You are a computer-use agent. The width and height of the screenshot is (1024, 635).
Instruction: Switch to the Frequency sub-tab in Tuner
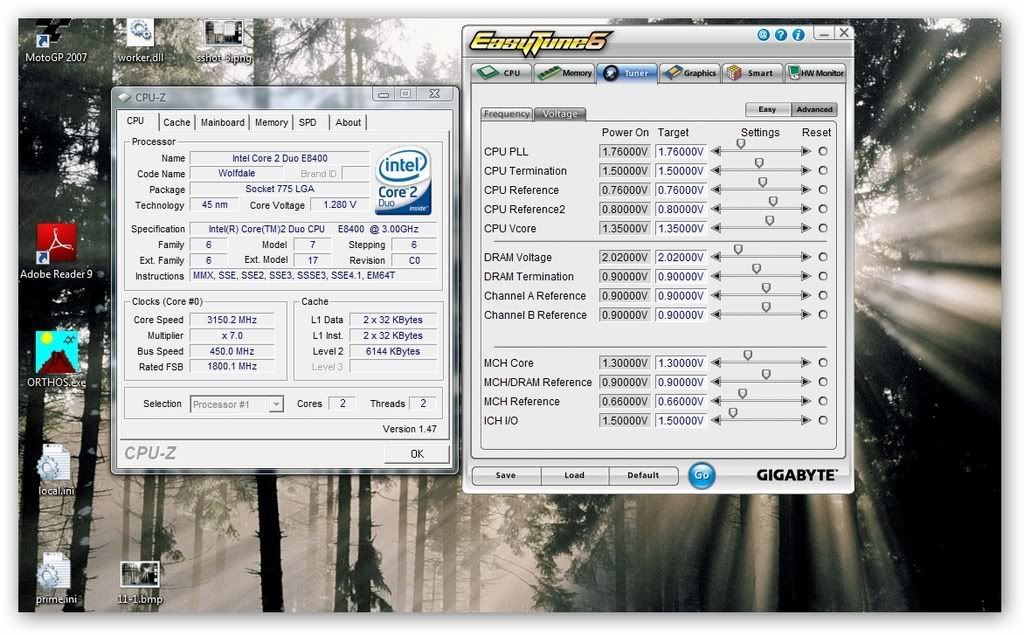[507, 114]
